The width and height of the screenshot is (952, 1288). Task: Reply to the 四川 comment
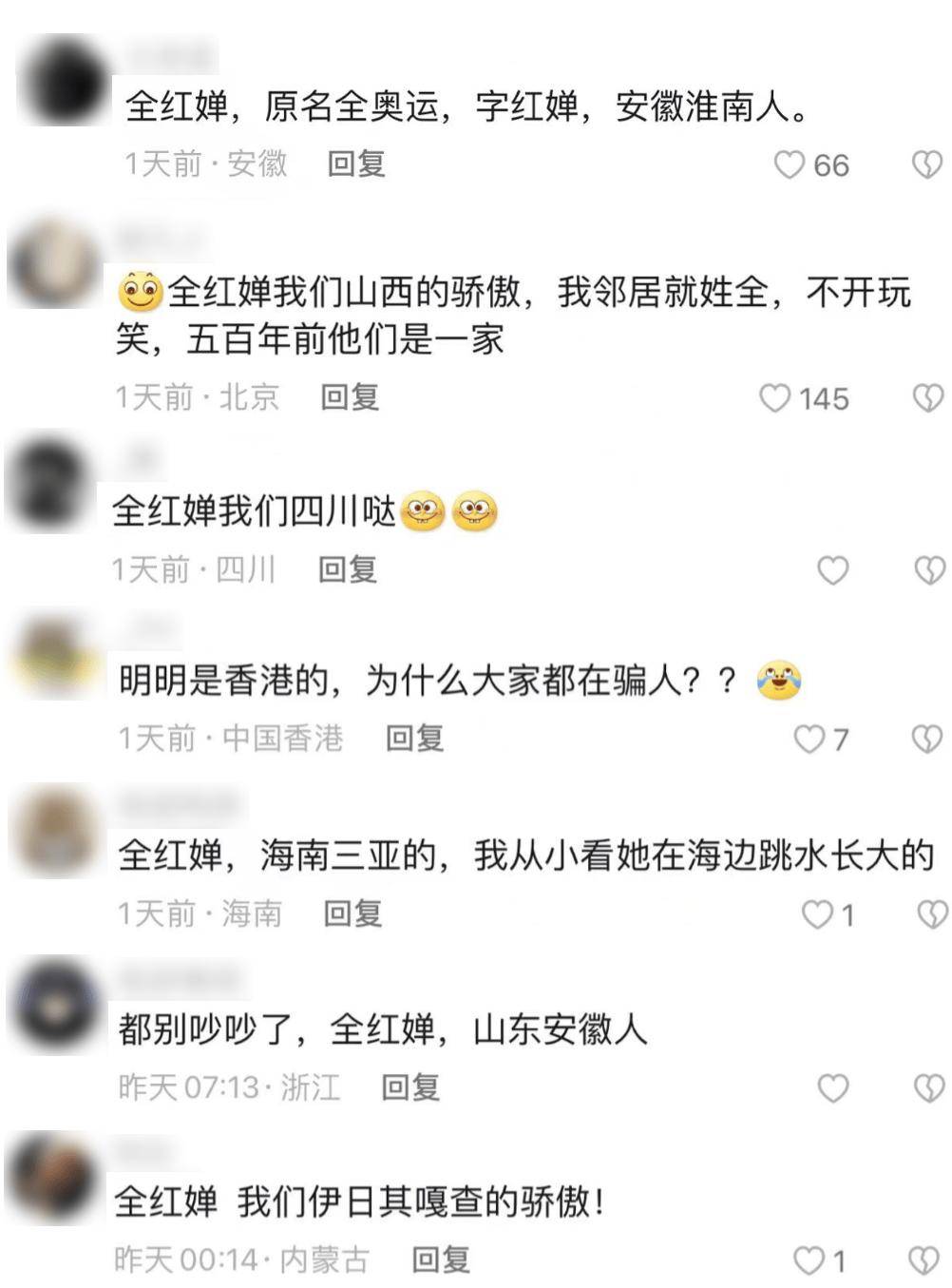coord(348,569)
